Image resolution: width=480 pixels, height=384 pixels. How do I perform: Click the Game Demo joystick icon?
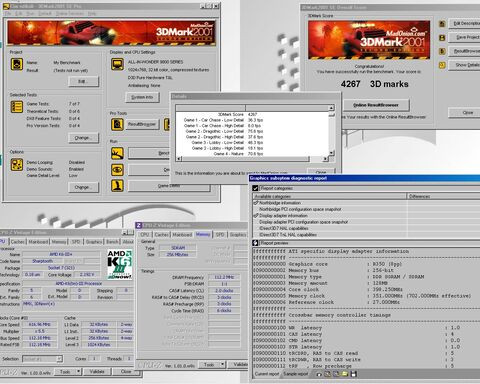coord(117,186)
